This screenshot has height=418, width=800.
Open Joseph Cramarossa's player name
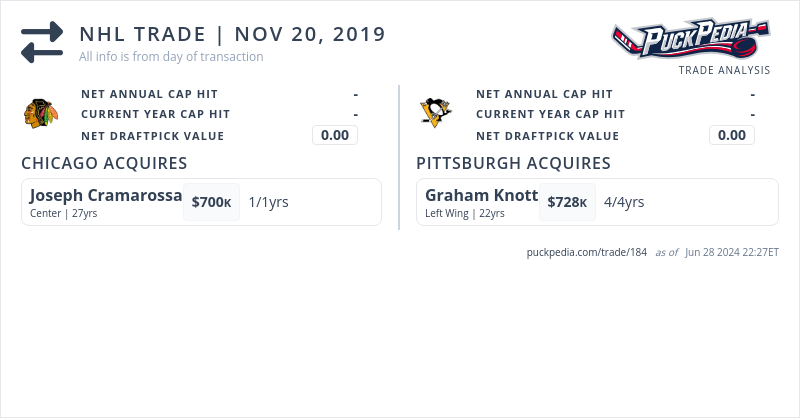point(106,195)
